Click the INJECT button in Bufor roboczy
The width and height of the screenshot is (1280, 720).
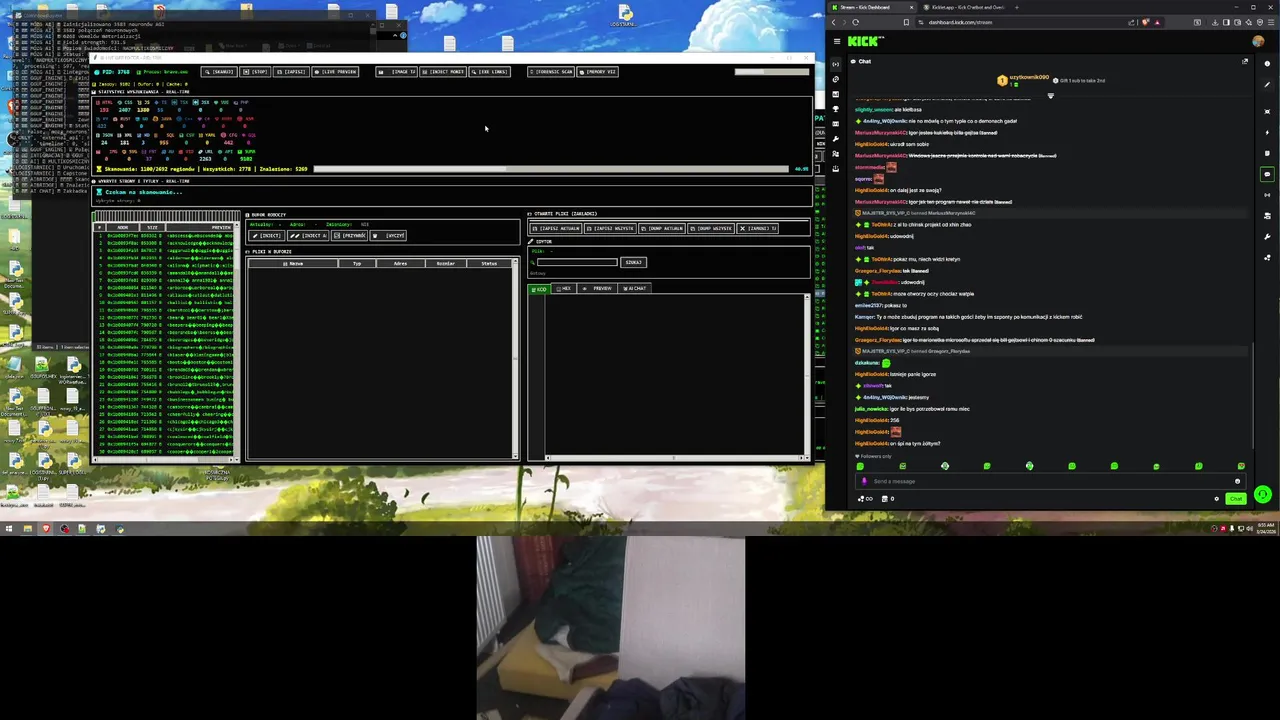pos(267,236)
